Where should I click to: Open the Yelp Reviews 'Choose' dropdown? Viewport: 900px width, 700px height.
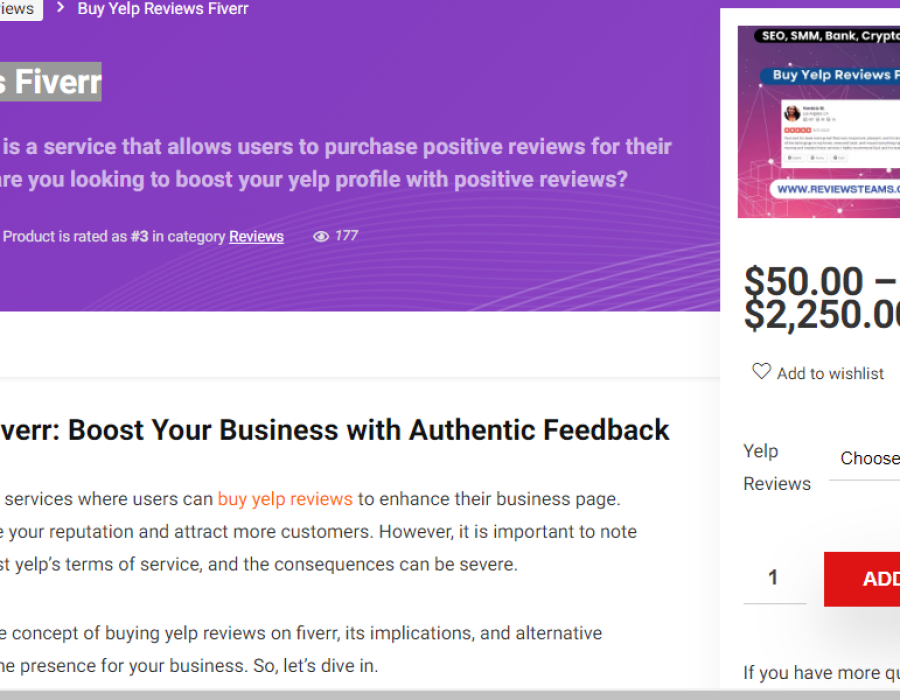(x=866, y=459)
